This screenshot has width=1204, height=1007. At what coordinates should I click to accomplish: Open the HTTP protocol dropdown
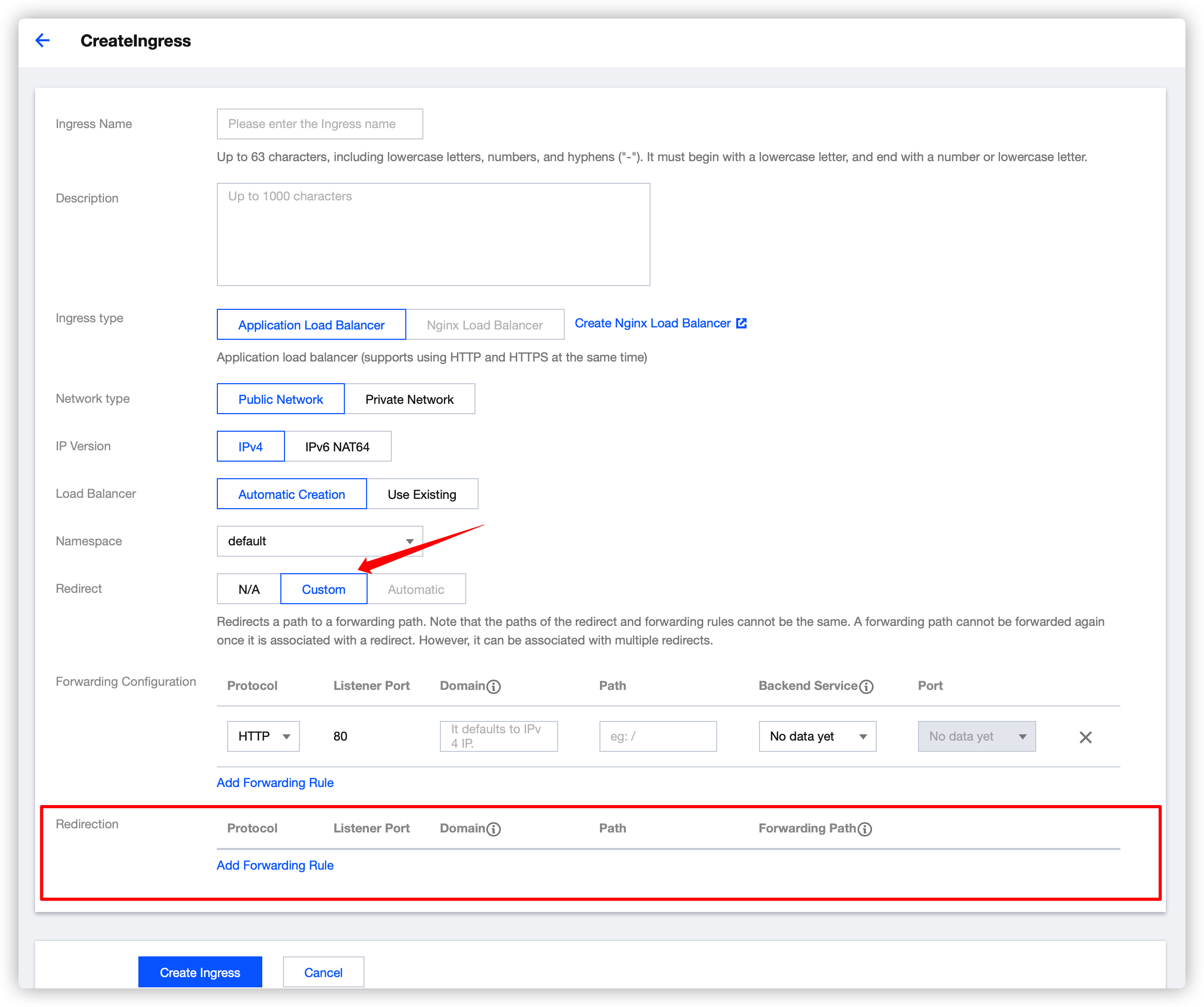(263, 736)
